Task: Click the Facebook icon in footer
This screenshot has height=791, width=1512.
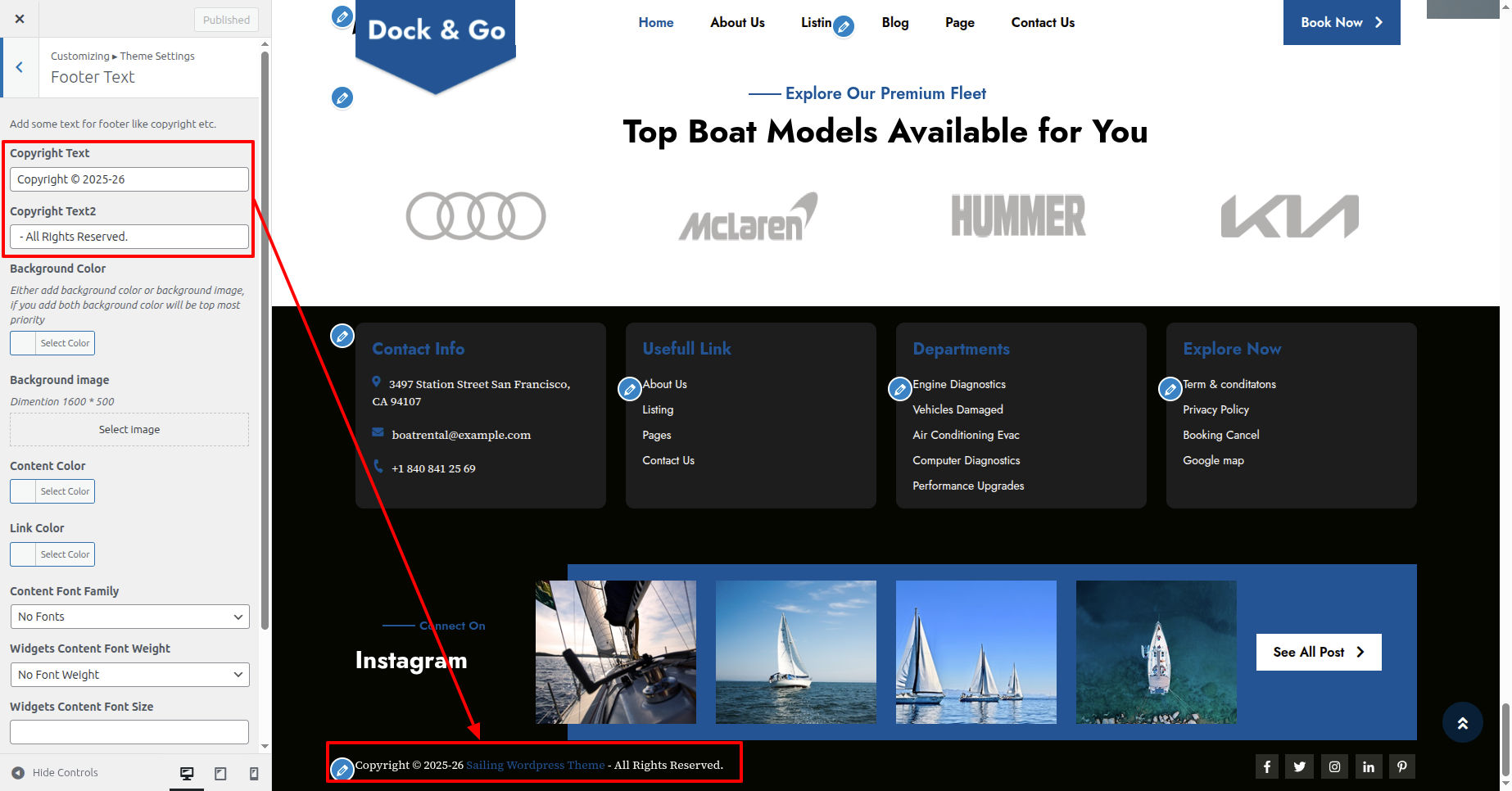Action: pos(1267,766)
